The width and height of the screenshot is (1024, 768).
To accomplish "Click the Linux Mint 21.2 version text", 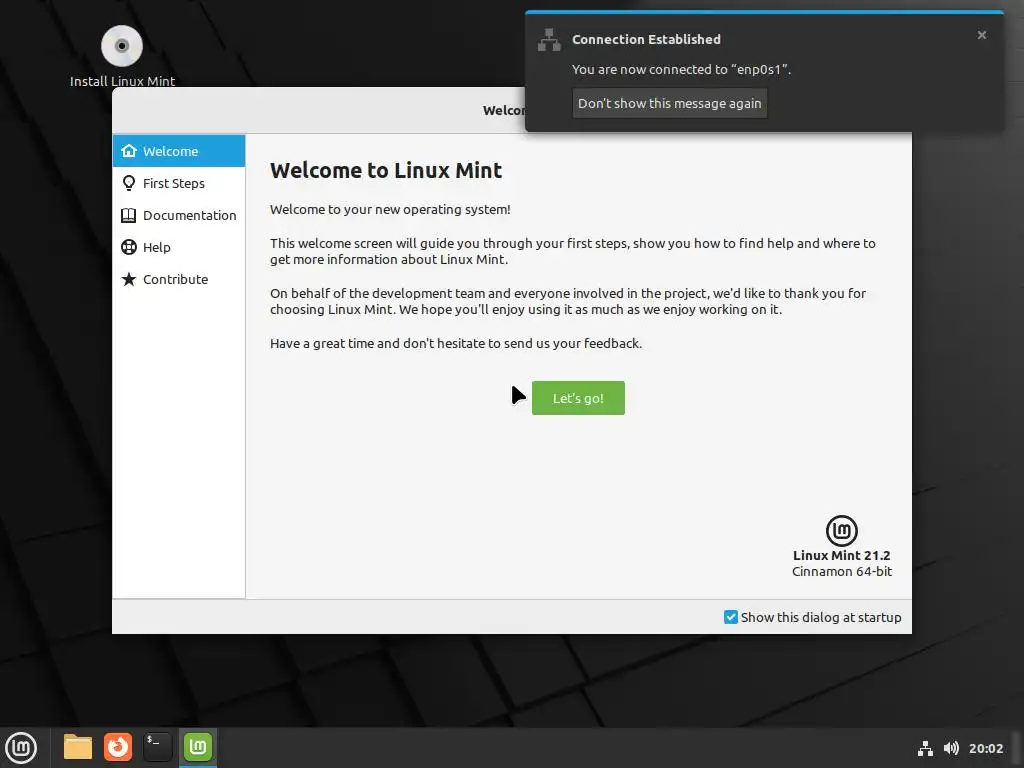I will [x=842, y=555].
